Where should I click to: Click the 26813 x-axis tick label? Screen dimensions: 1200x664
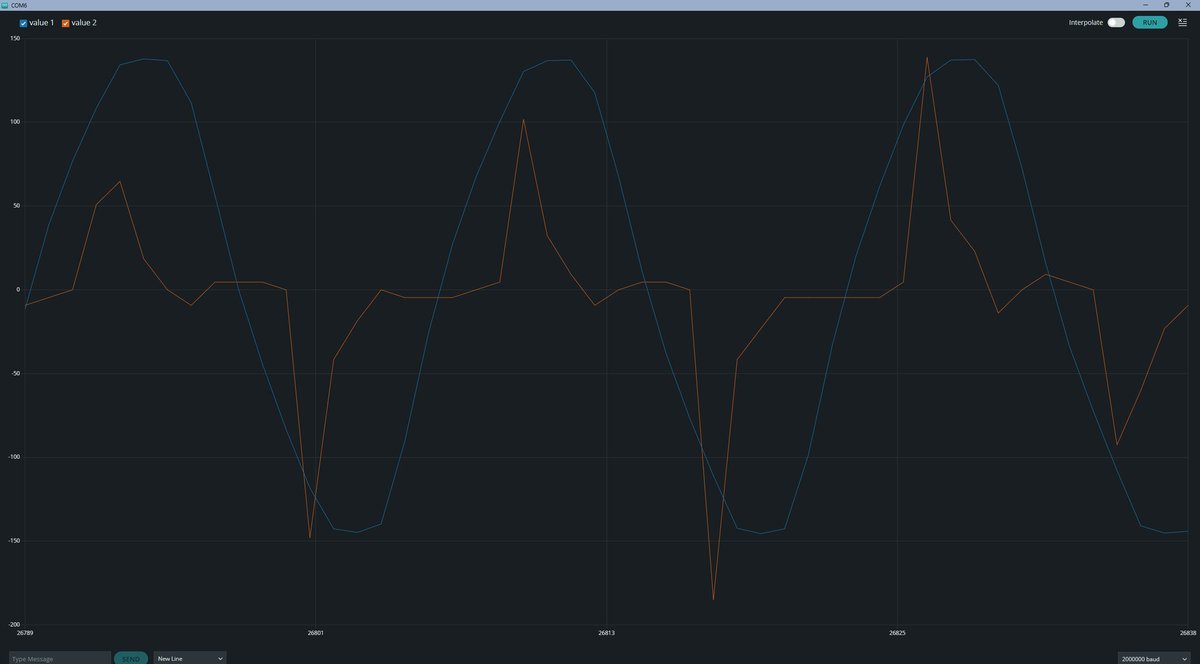tap(606, 633)
